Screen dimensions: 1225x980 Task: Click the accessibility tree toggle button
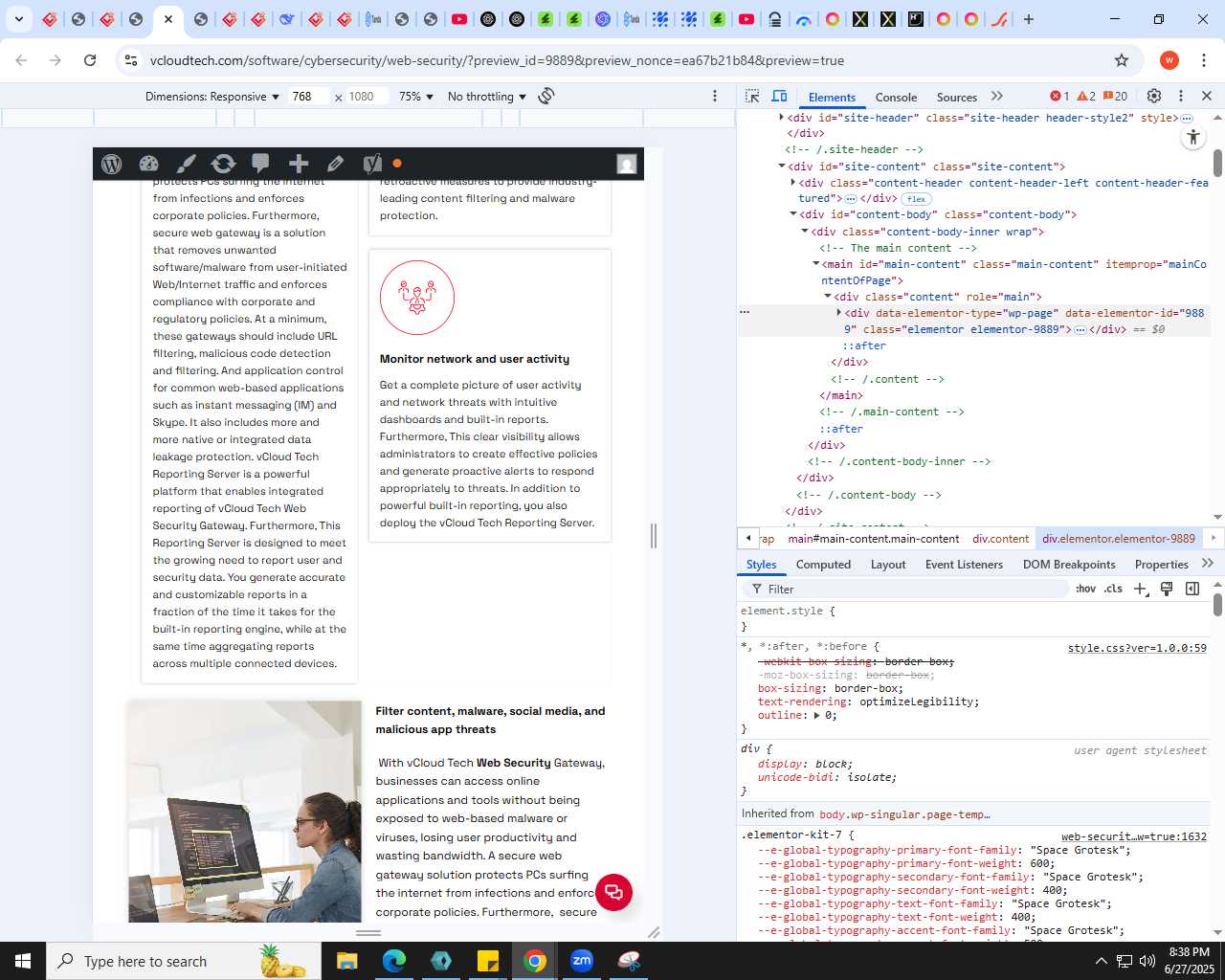click(1193, 137)
